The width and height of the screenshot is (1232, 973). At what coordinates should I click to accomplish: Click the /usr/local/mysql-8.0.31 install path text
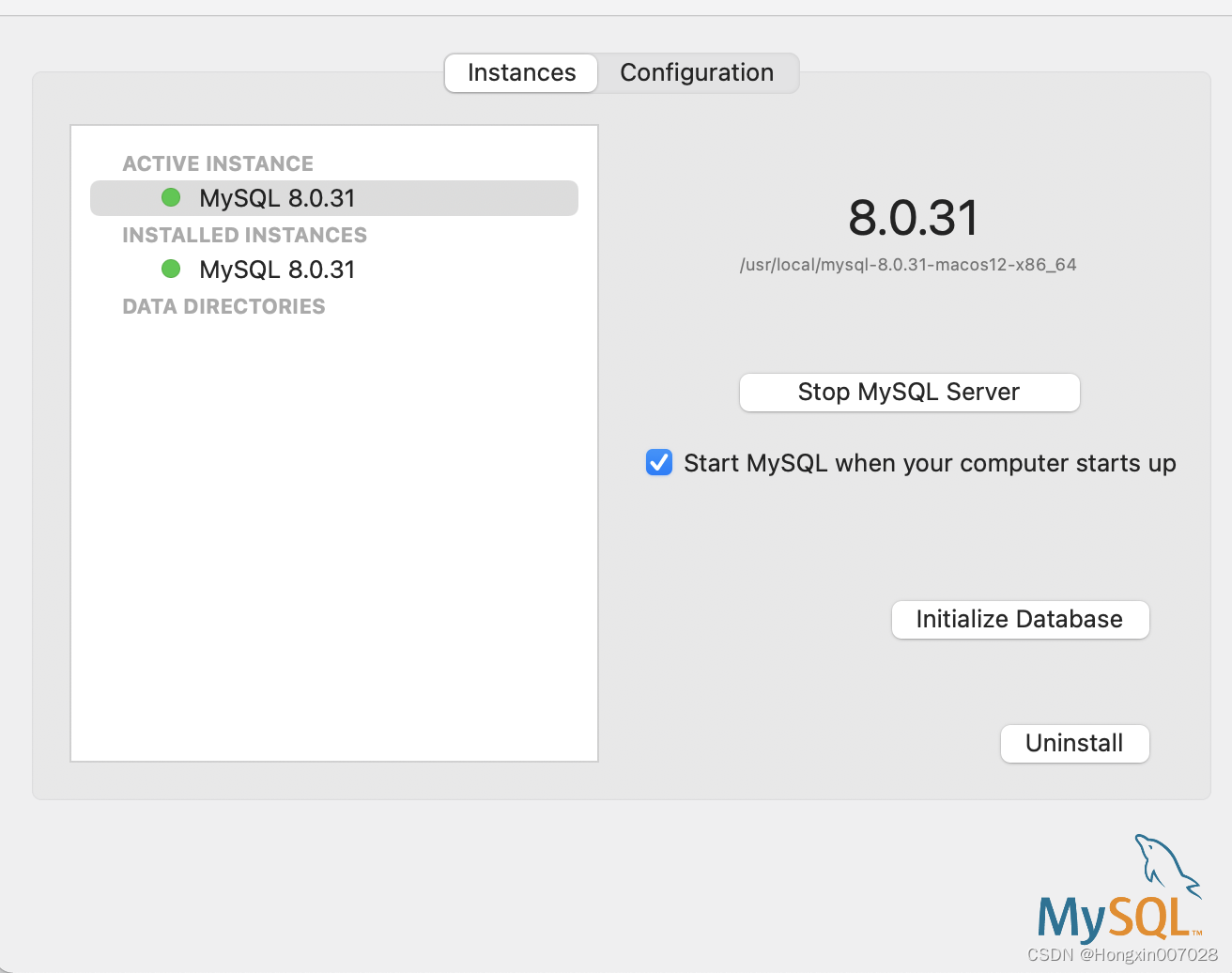(x=908, y=265)
